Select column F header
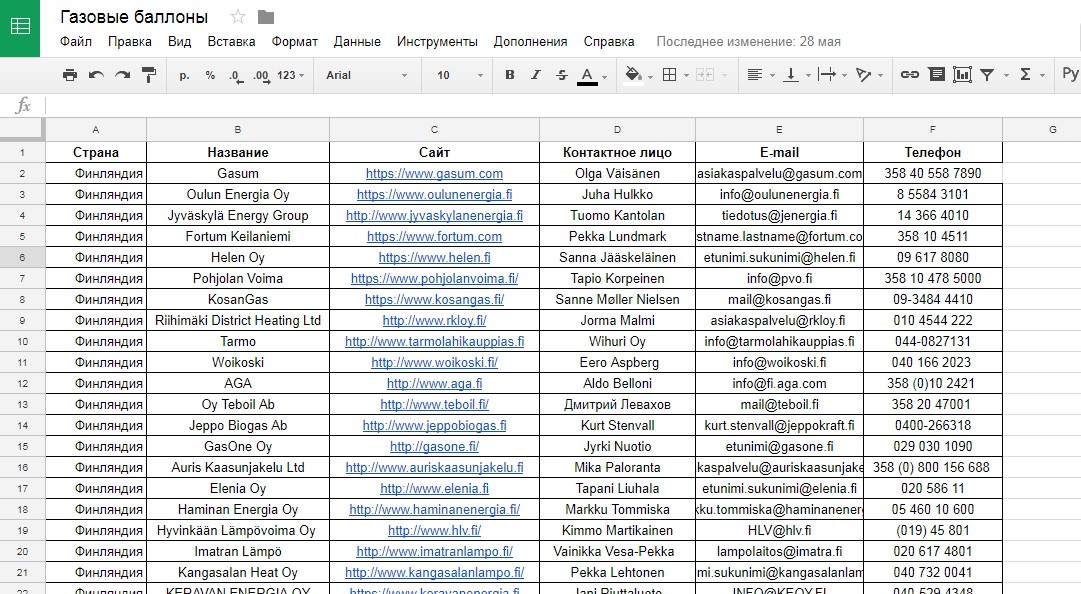 933,130
